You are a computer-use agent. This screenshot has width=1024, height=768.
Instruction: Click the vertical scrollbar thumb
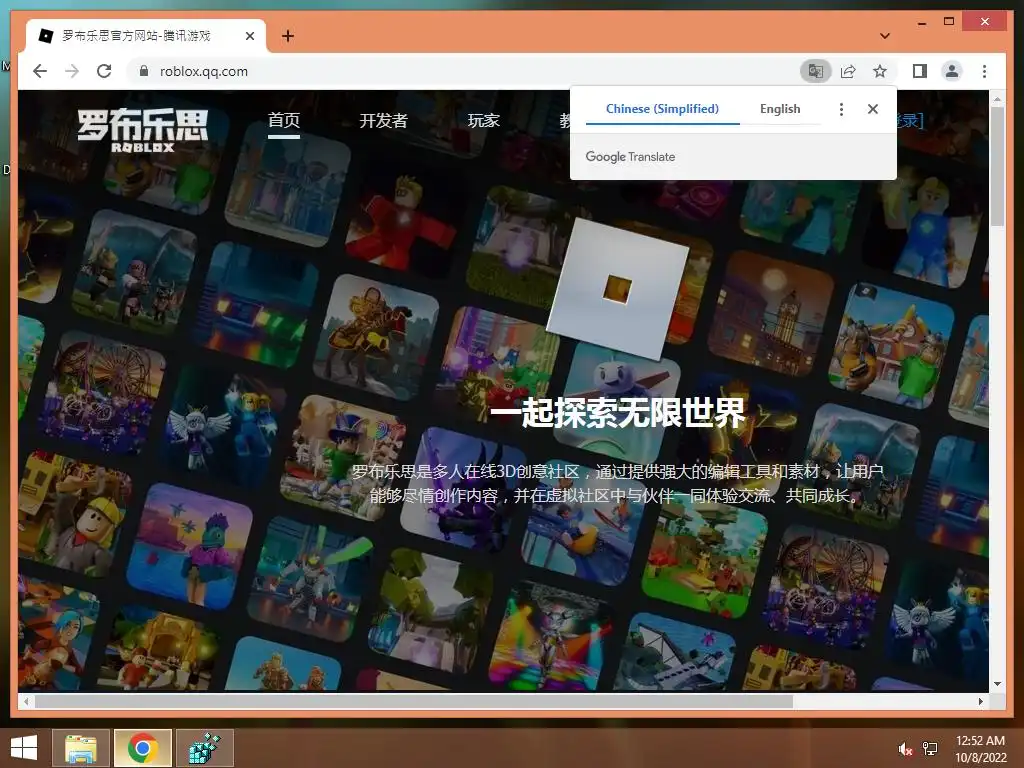coord(997,167)
